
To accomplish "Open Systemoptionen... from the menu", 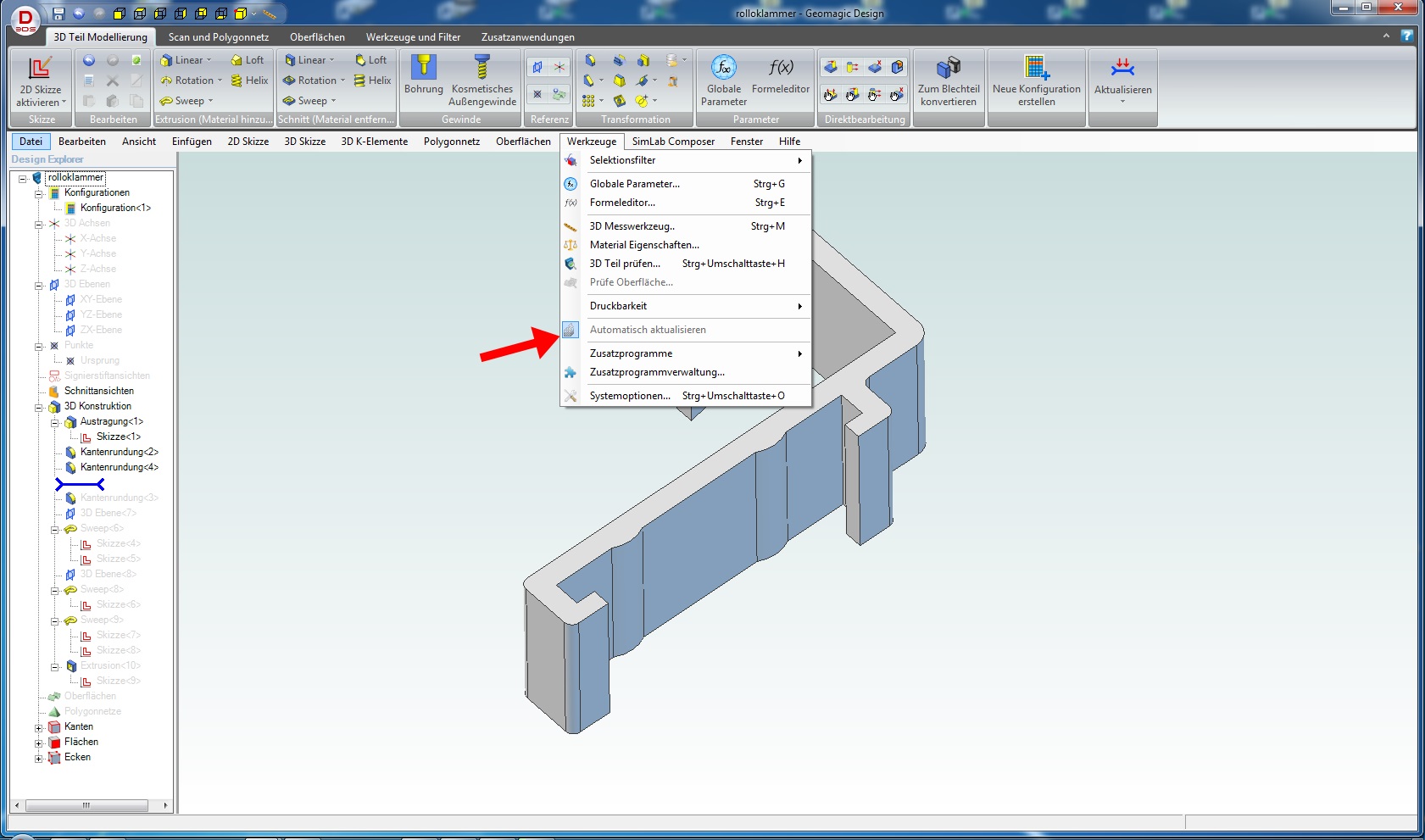I will tap(686, 396).
